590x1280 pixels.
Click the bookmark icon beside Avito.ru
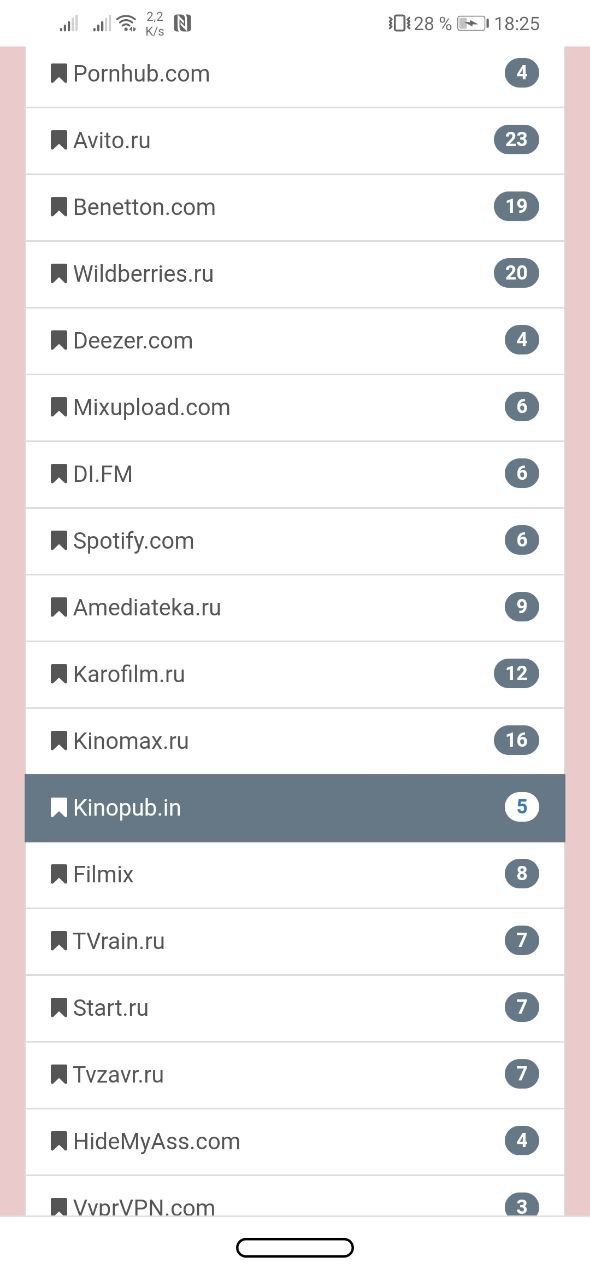(59, 140)
